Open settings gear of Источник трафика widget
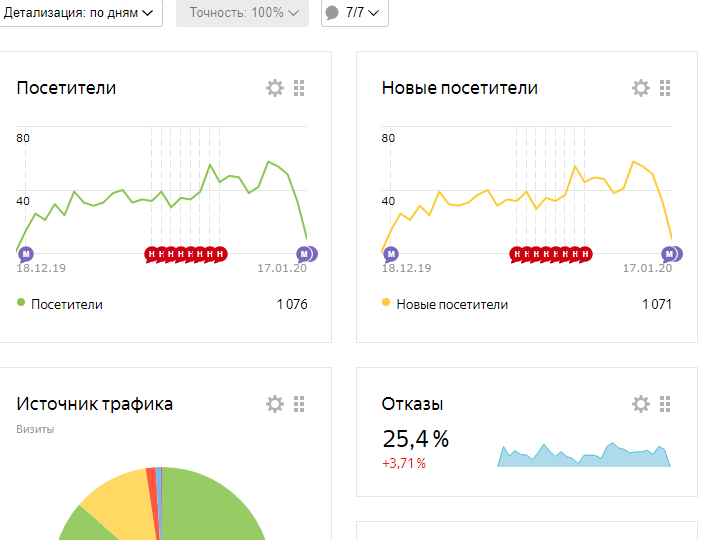This screenshot has width=712, height=540. (x=275, y=404)
